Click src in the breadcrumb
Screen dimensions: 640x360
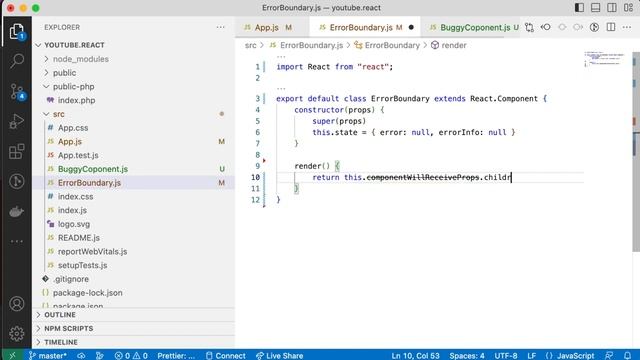(251, 45)
